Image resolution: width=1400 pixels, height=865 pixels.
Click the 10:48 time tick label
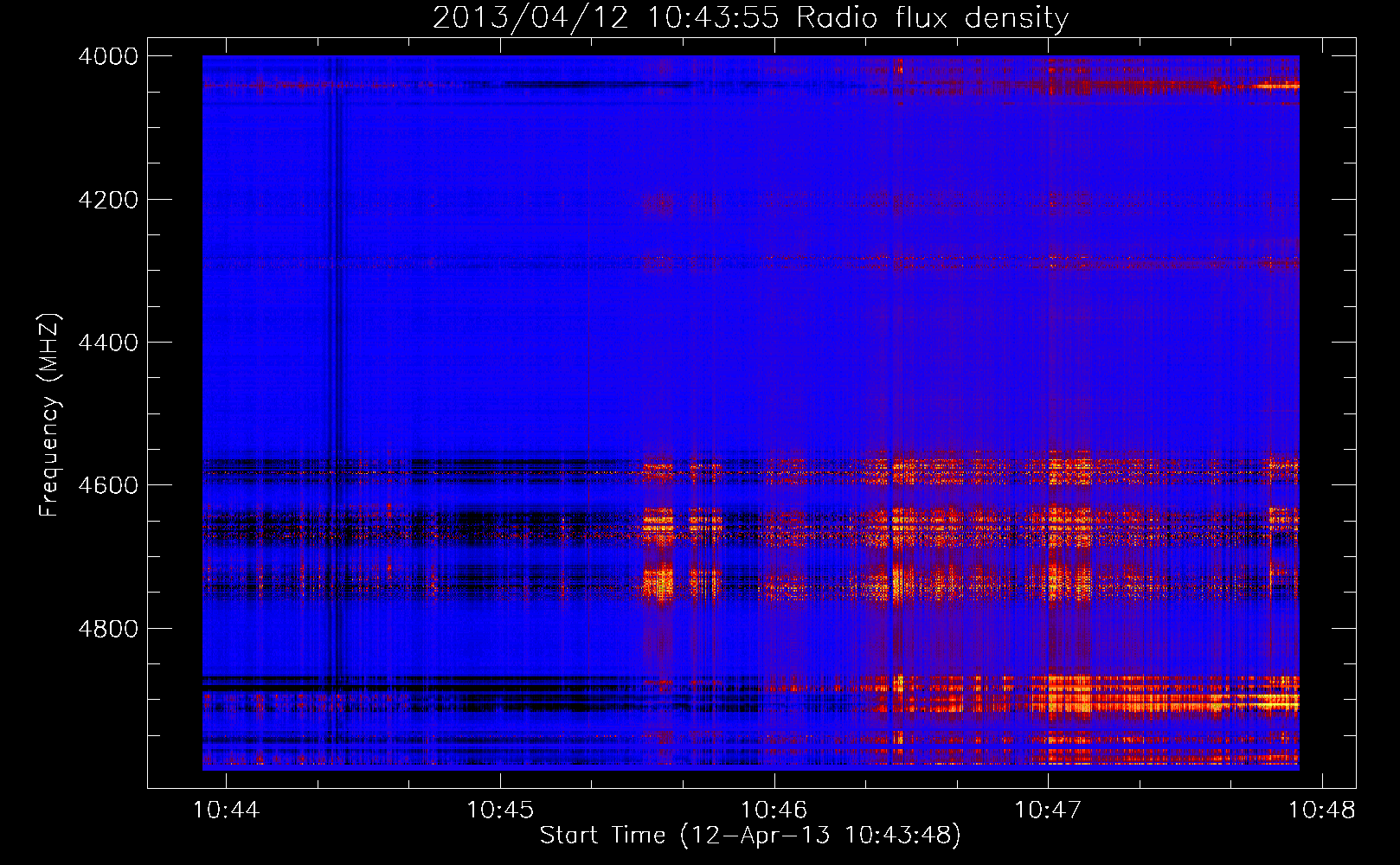1322,811
